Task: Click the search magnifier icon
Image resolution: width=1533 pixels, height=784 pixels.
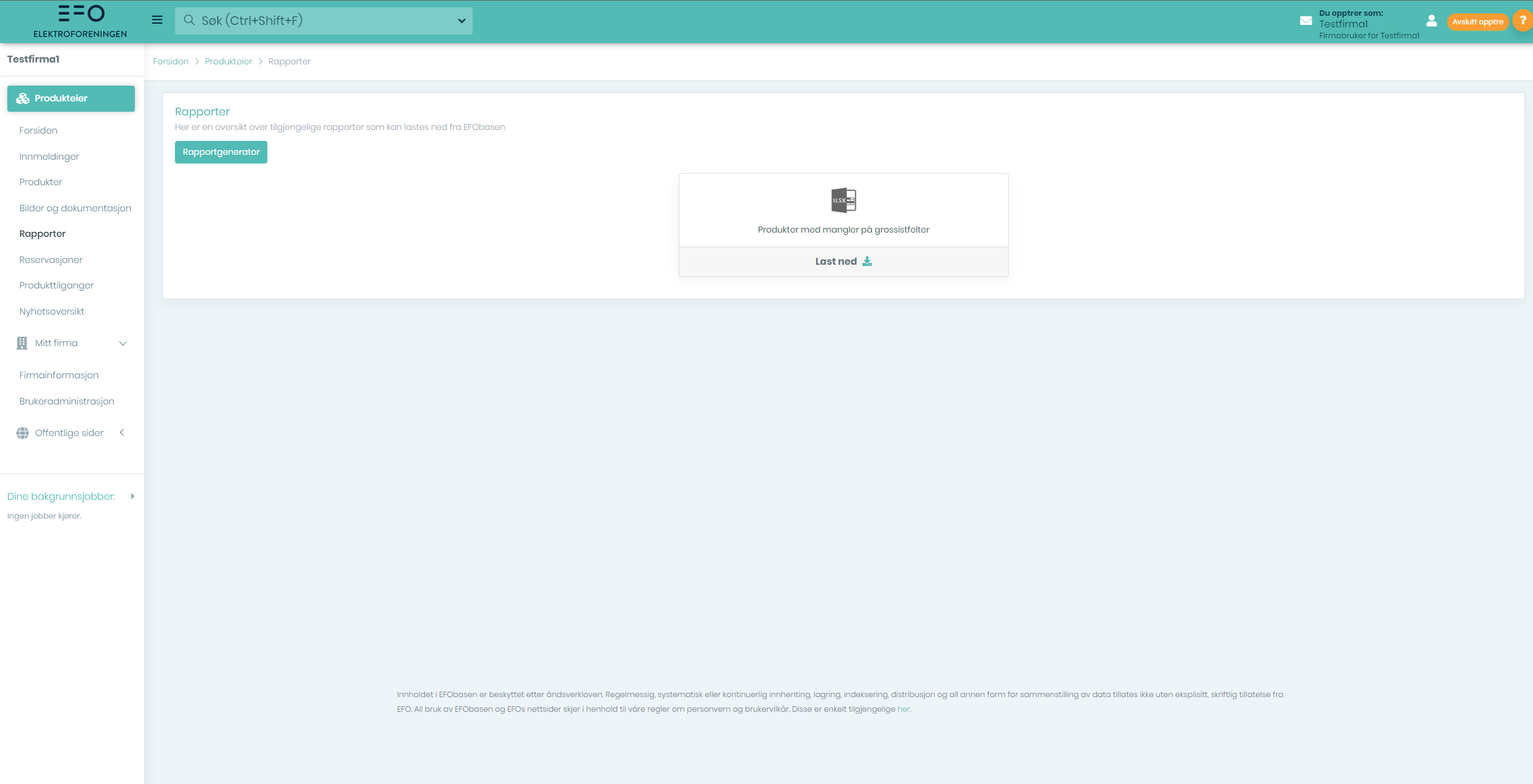Action: [x=190, y=21]
